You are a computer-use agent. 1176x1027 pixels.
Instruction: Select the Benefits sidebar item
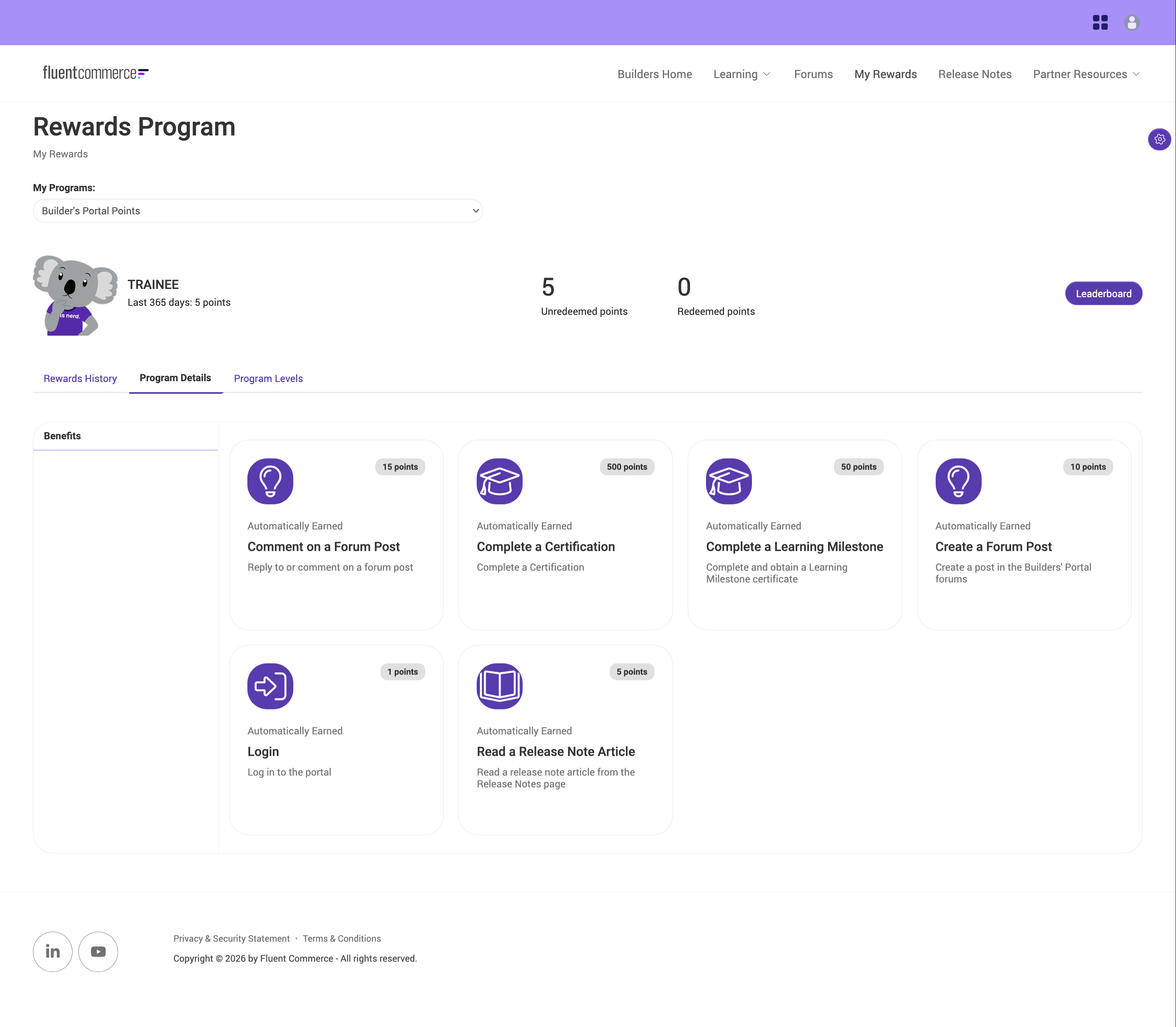126,436
